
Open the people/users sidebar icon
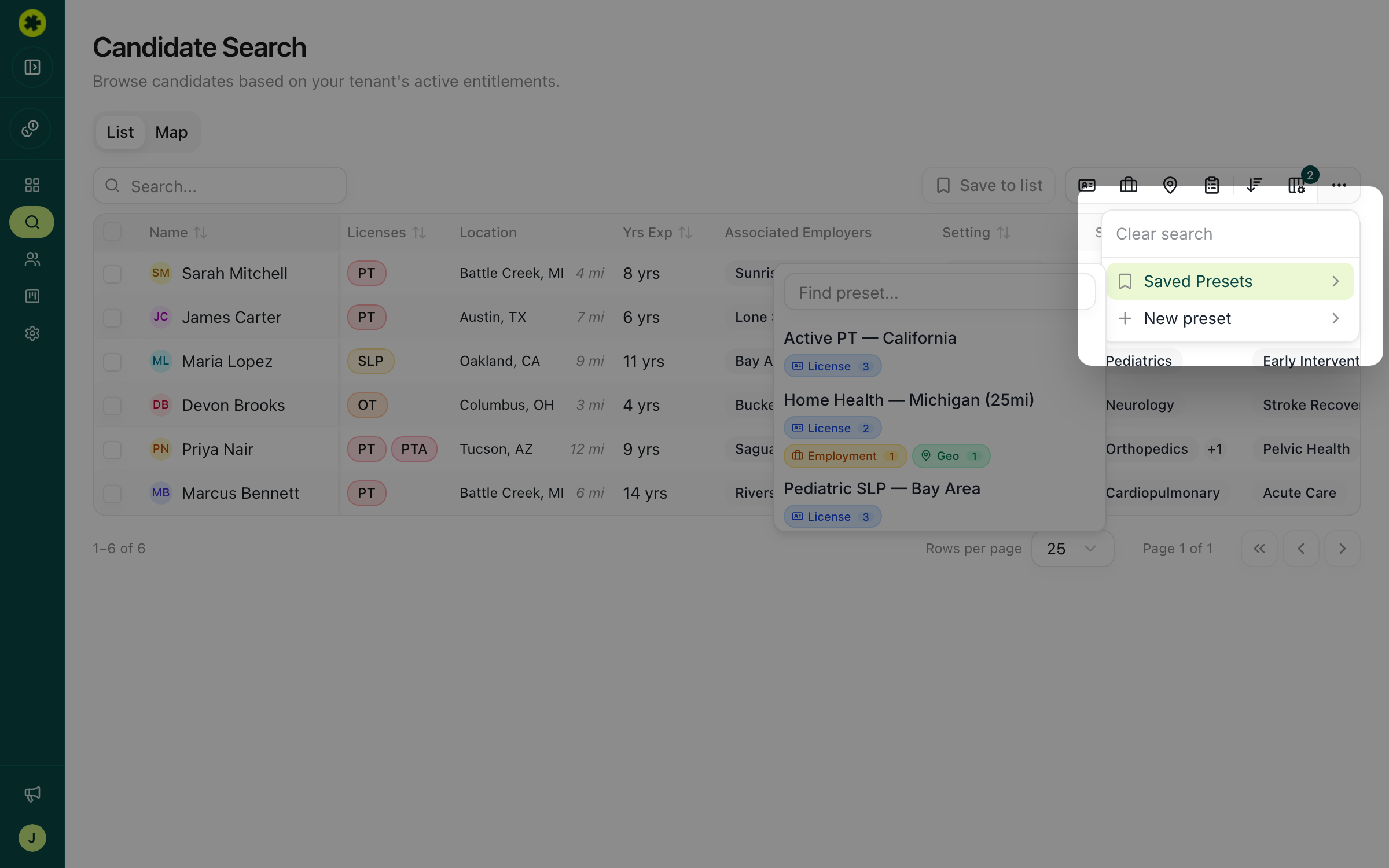click(x=32, y=259)
